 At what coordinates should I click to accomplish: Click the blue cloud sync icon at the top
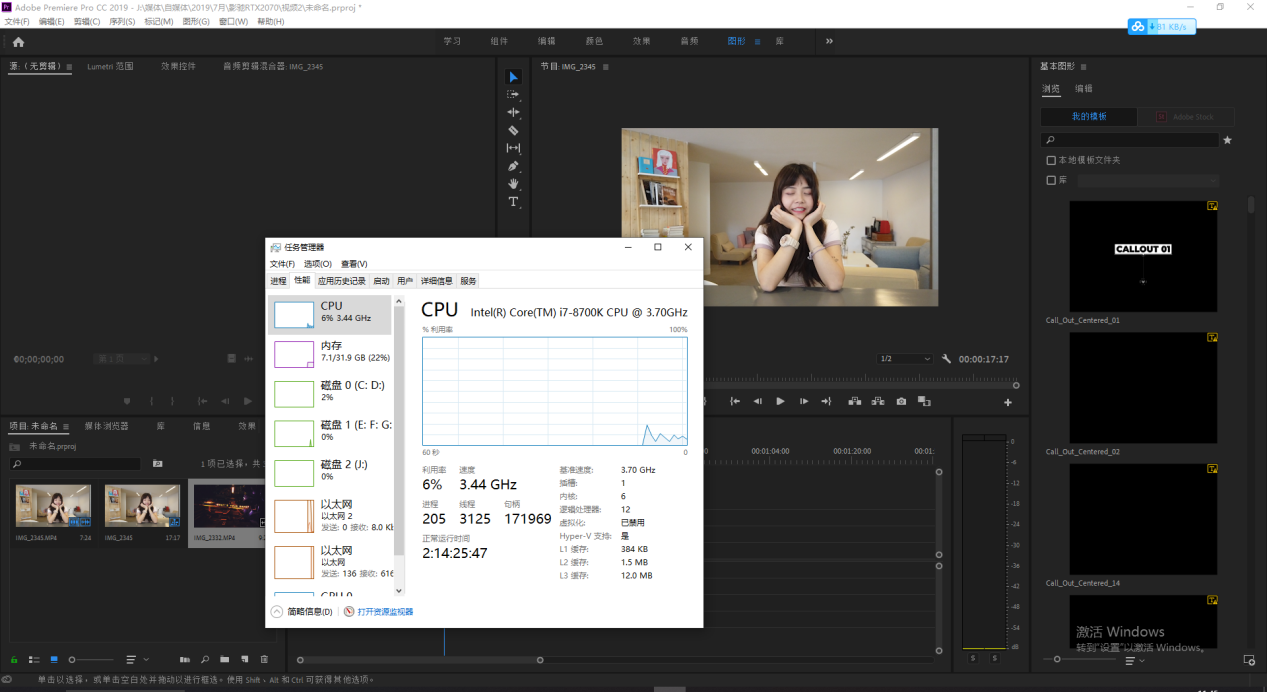(x=1138, y=27)
